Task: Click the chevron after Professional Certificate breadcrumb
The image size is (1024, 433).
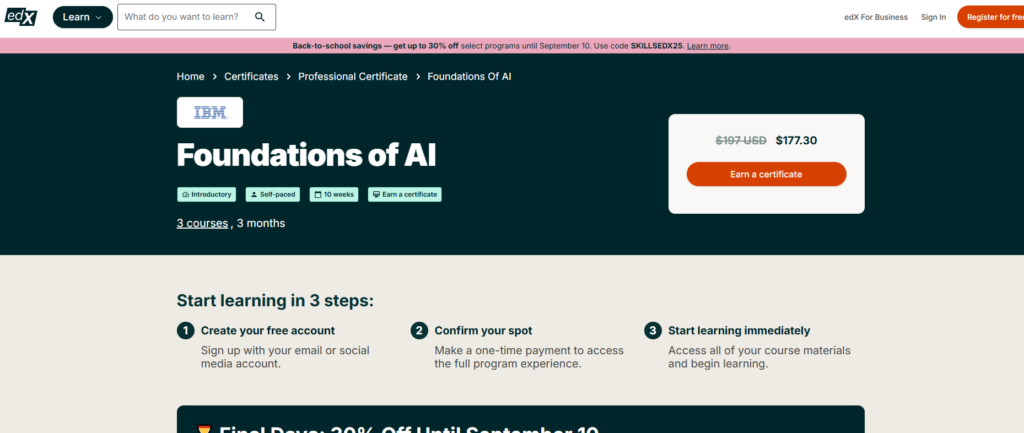Action: (x=417, y=76)
